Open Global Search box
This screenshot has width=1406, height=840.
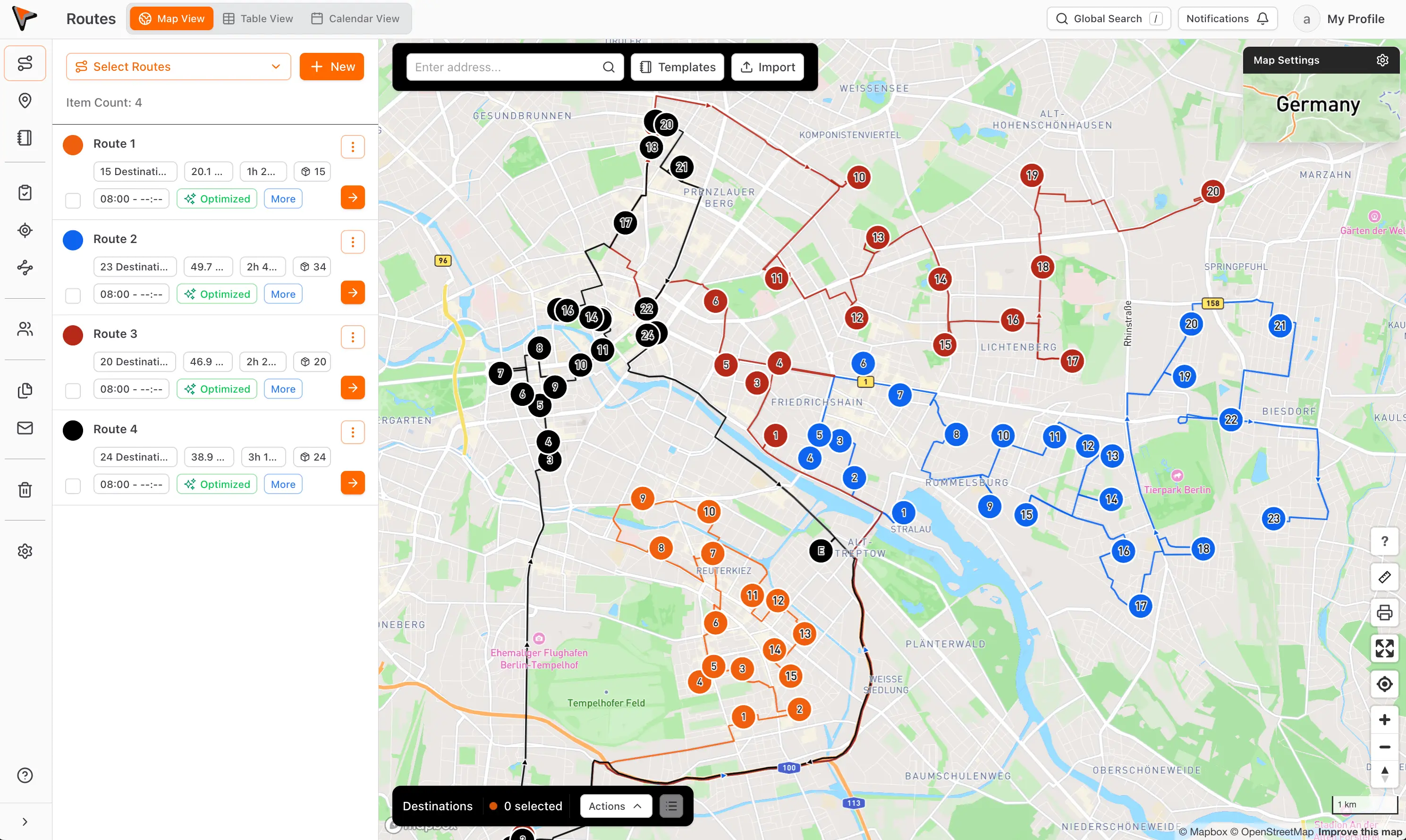(1108, 19)
